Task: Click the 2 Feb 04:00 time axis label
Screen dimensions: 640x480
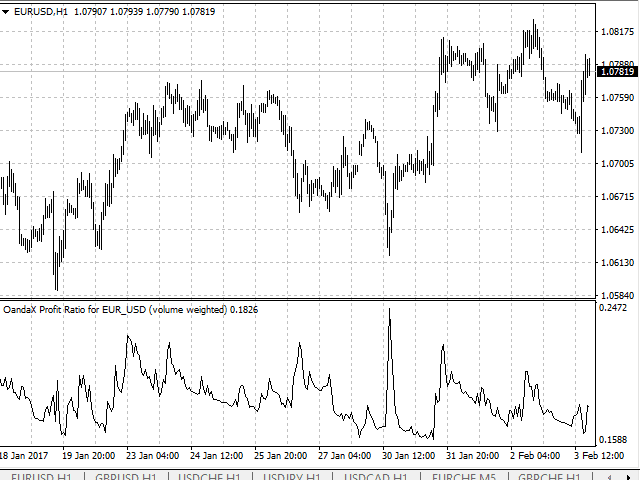Action: [x=535, y=456]
